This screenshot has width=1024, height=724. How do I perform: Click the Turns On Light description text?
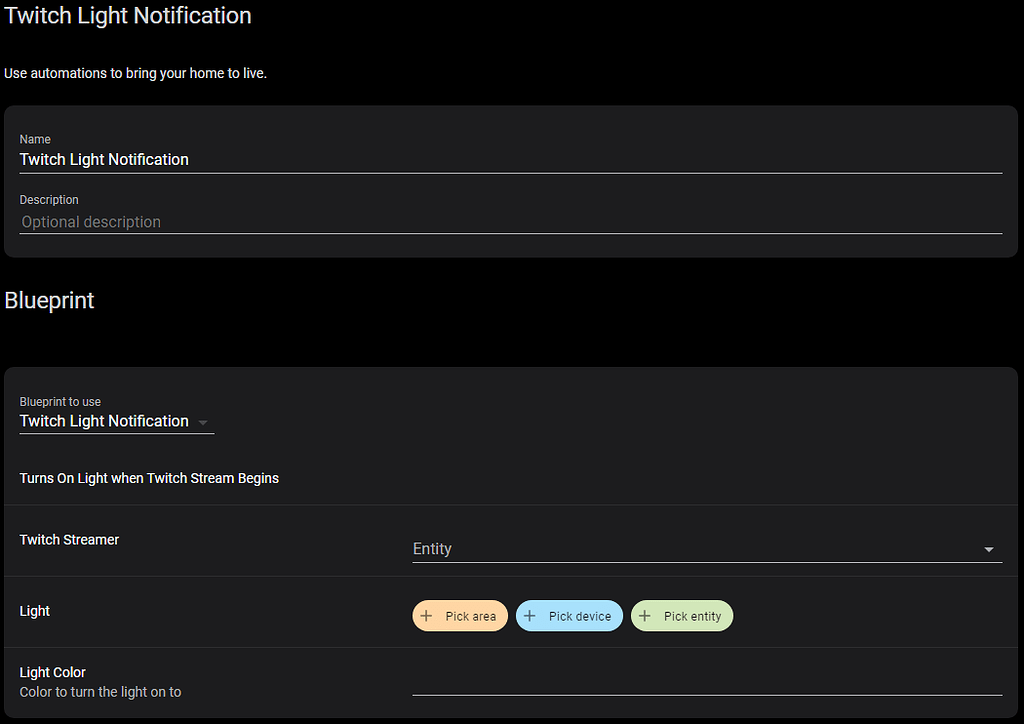click(149, 478)
